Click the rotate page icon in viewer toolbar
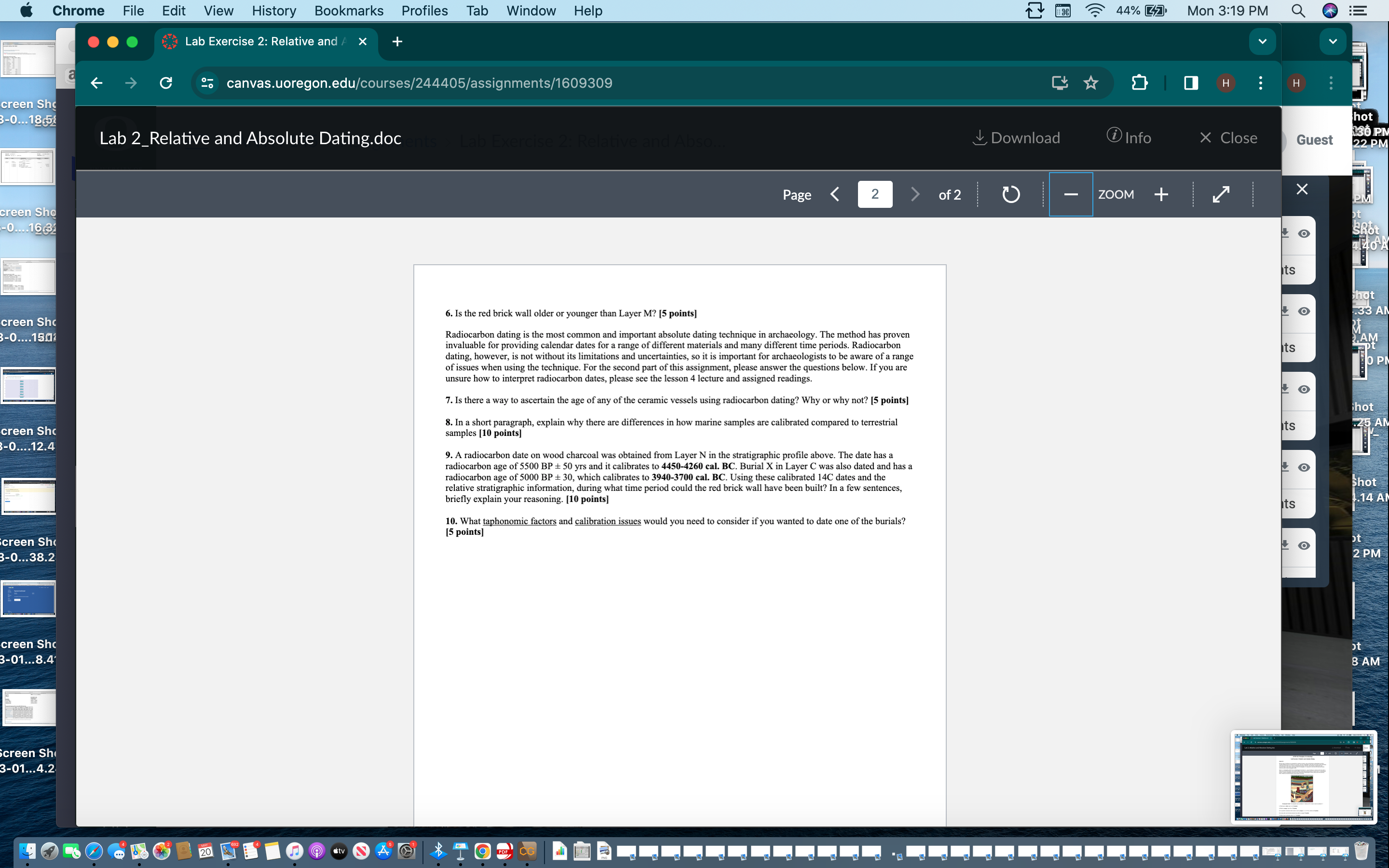 point(1011,194)
